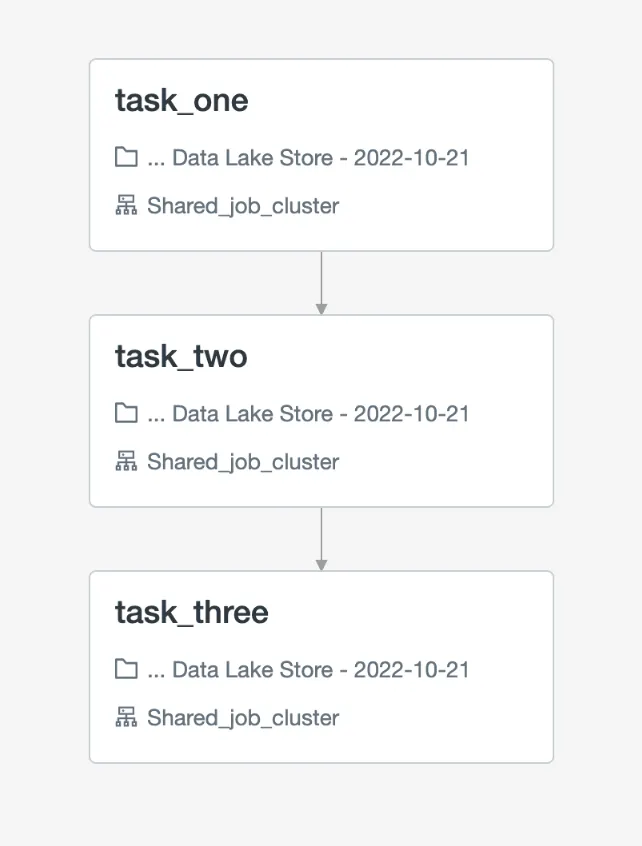Click the cluster icon in task_three
The width and height of the screenshot is (642, 846).
click(x=126, y=718)
